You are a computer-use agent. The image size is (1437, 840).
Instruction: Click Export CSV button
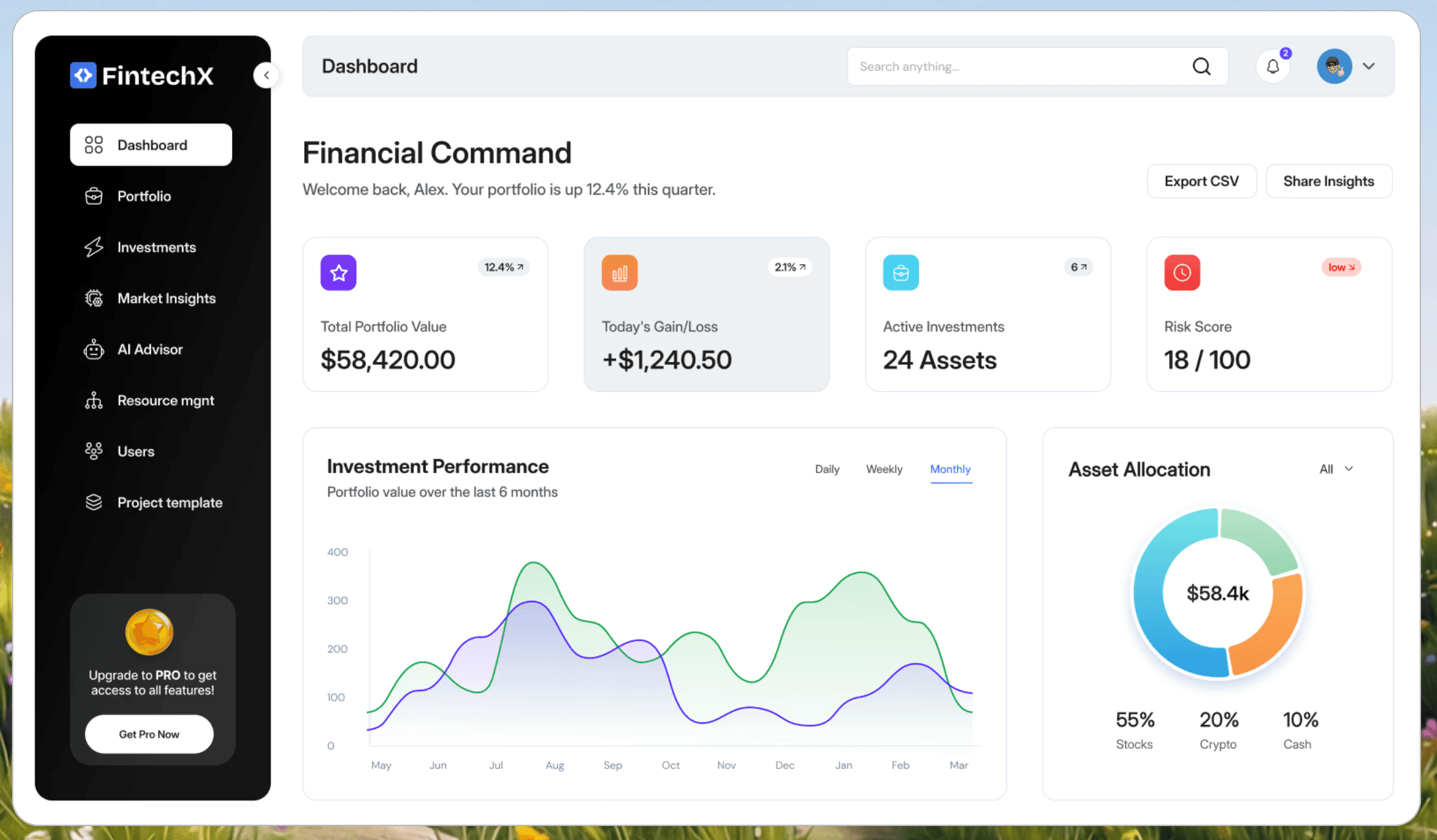click(x=1202, y=181)
